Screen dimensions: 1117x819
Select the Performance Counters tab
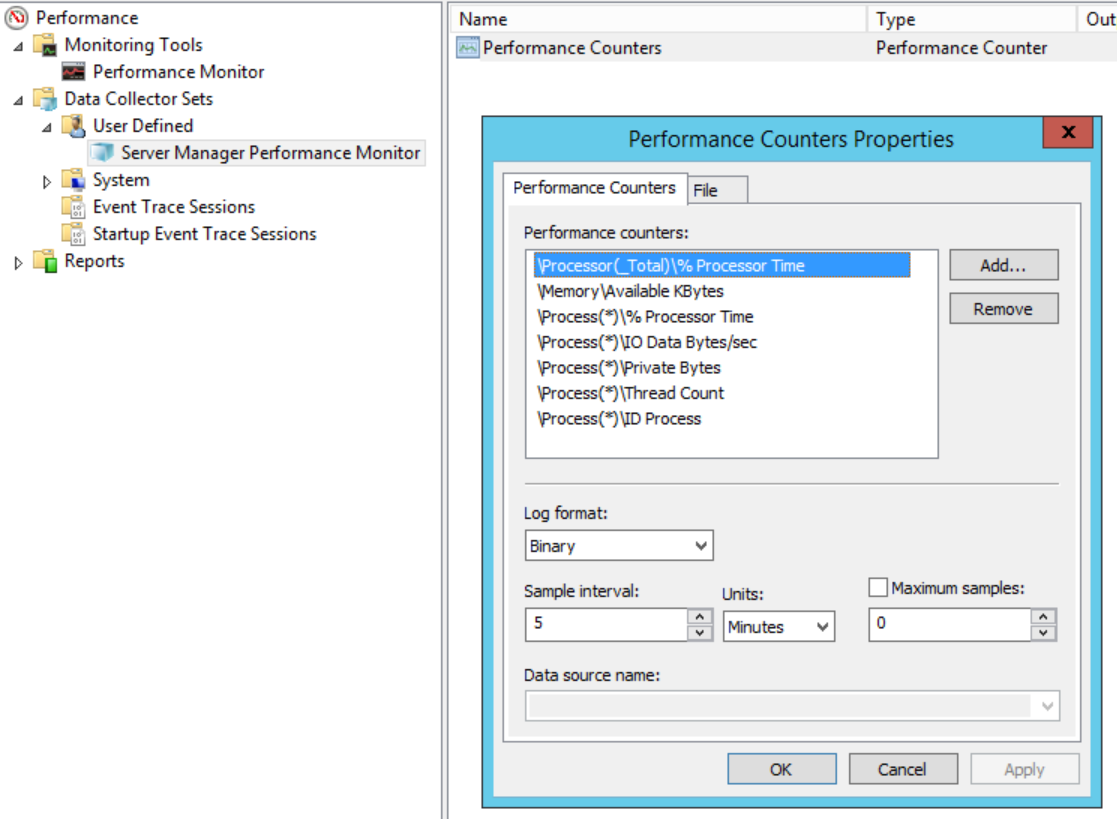pyautogui.click(x=594, y=188)
